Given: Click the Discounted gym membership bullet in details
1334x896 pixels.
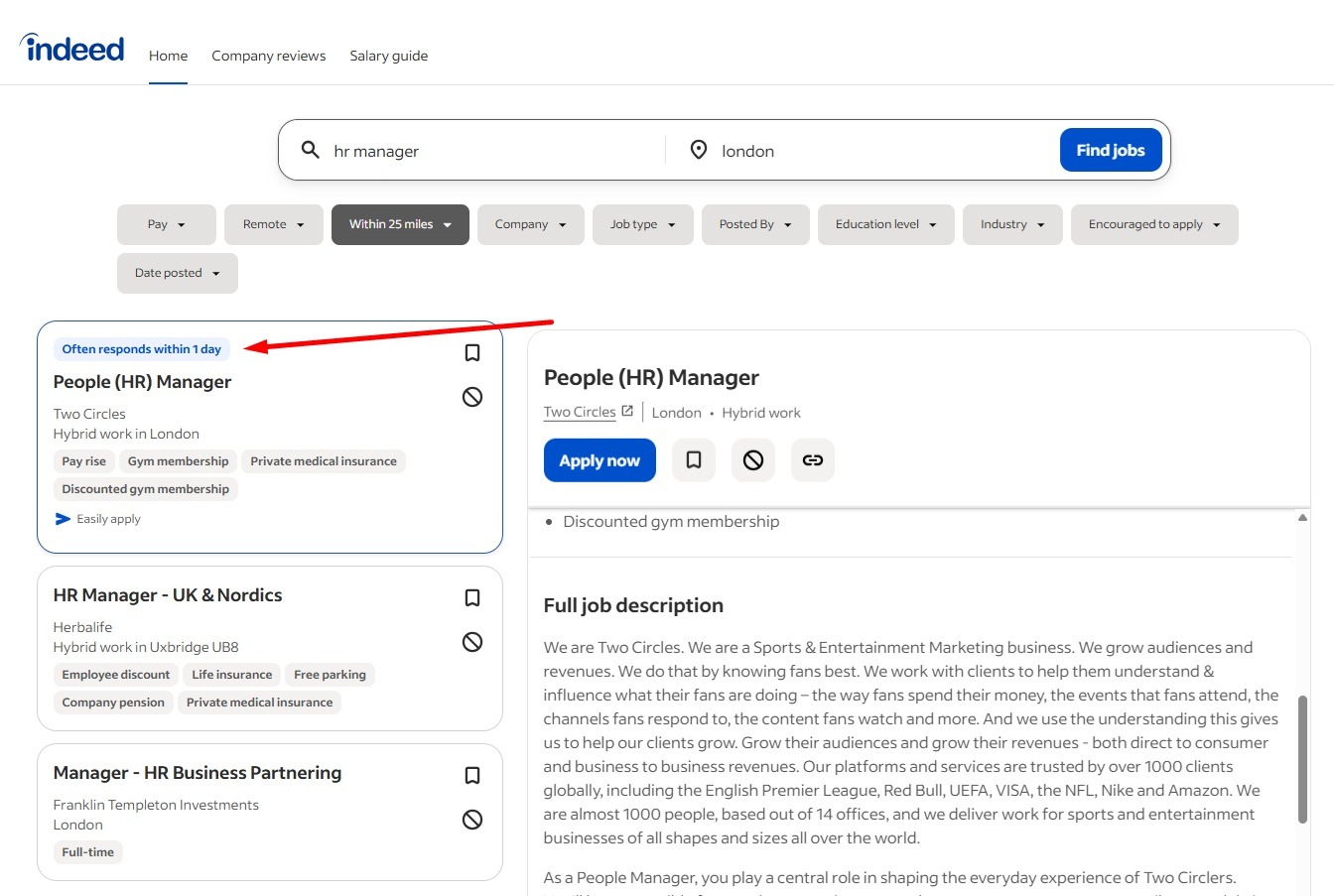Looking at the screenshot, I should pyautogui.click(x=671, y=522).
